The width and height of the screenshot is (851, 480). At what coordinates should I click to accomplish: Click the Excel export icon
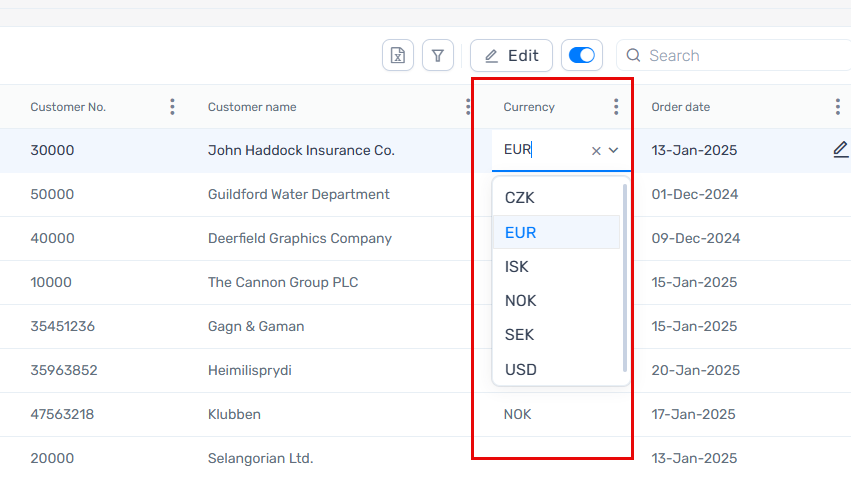click(x=398, y=56)
